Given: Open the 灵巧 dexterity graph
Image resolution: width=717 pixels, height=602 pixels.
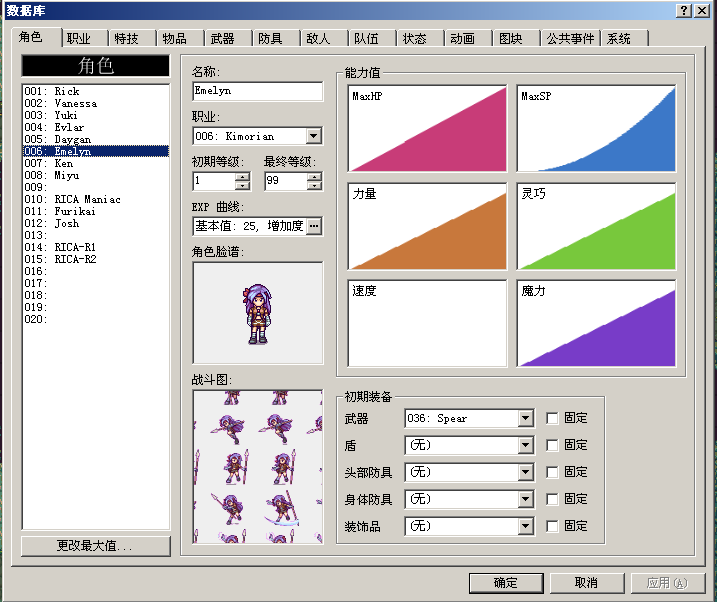Looking at the screenshot, I should point(596,226).
